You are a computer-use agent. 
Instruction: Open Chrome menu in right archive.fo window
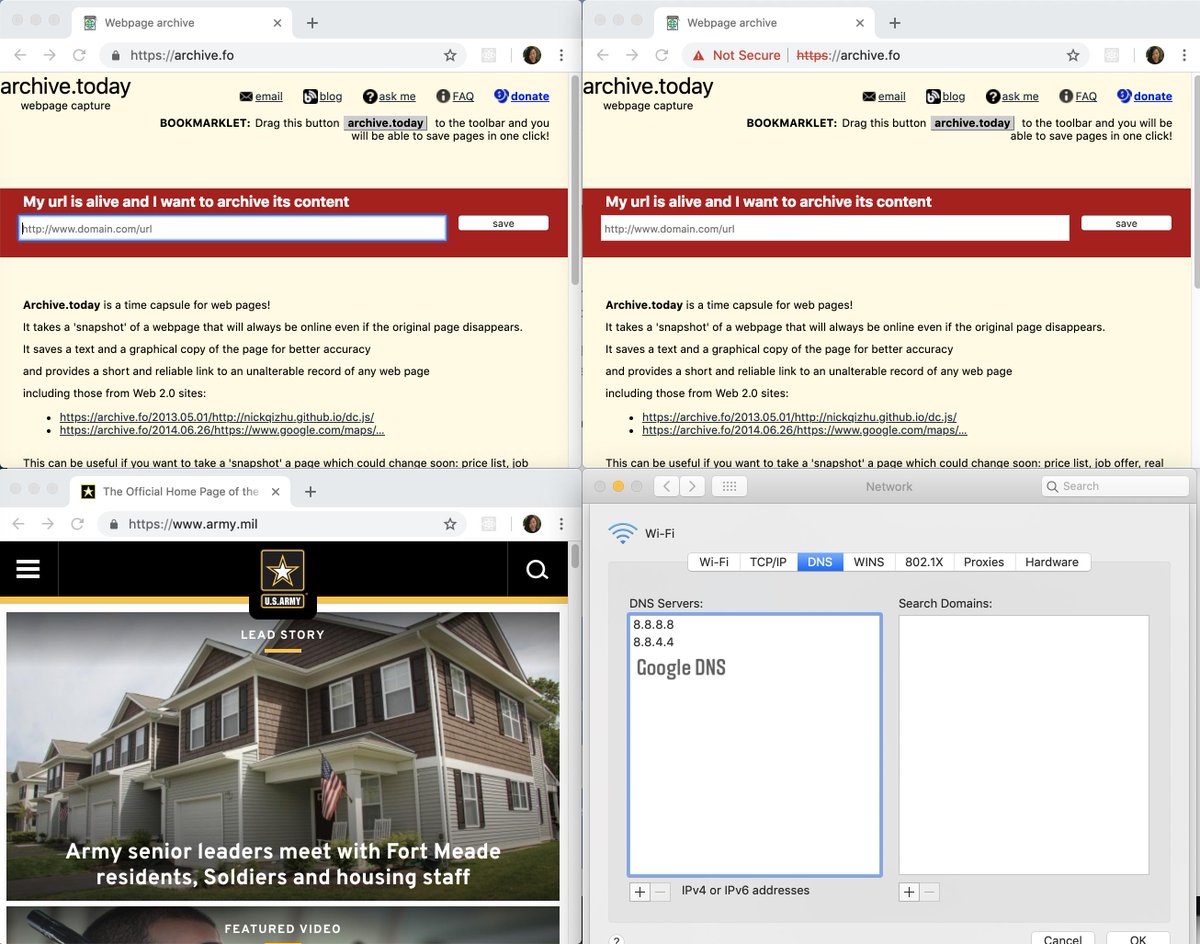(1184, 55)
